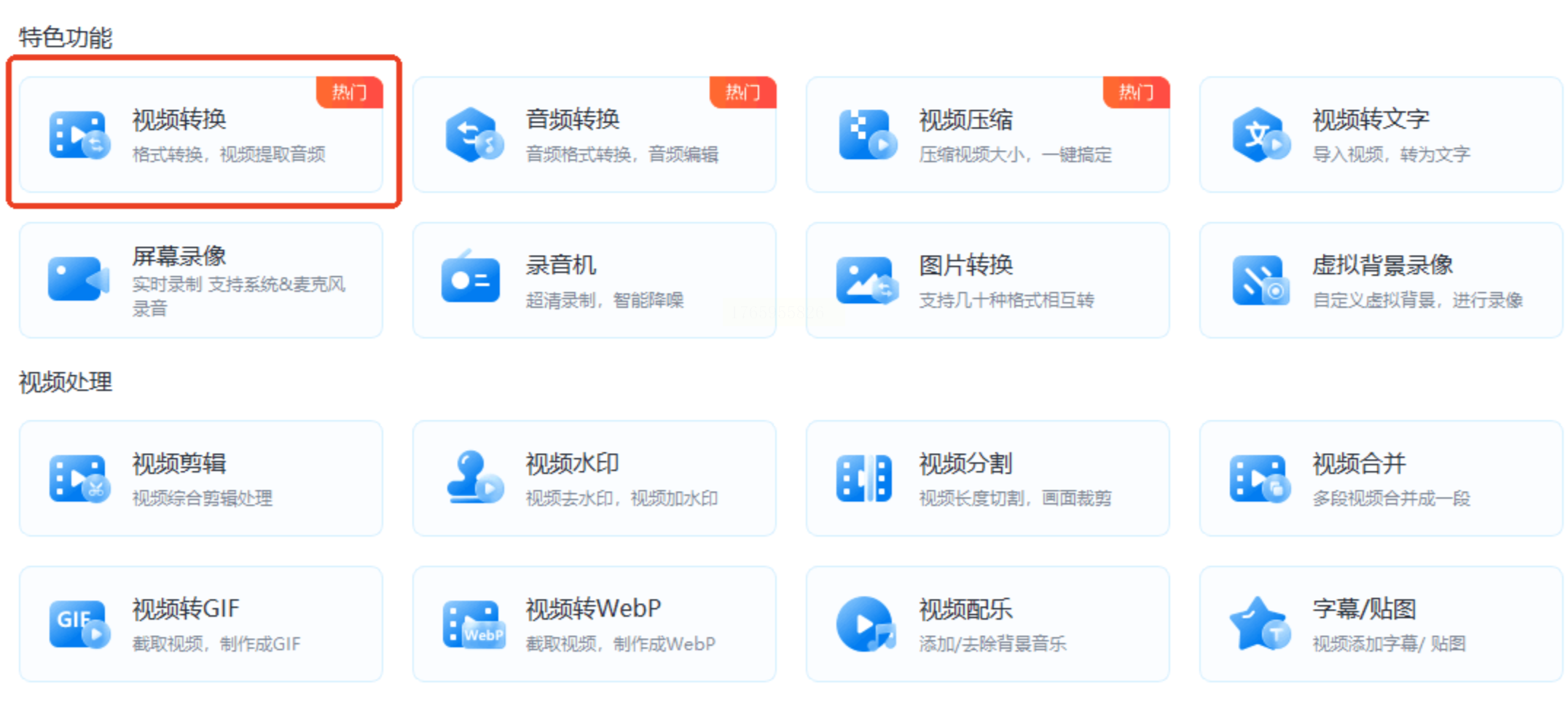The image size is (1568, 705).
Task: Click 热门 badge on 视频转换 card
Action: pos(350,92)
